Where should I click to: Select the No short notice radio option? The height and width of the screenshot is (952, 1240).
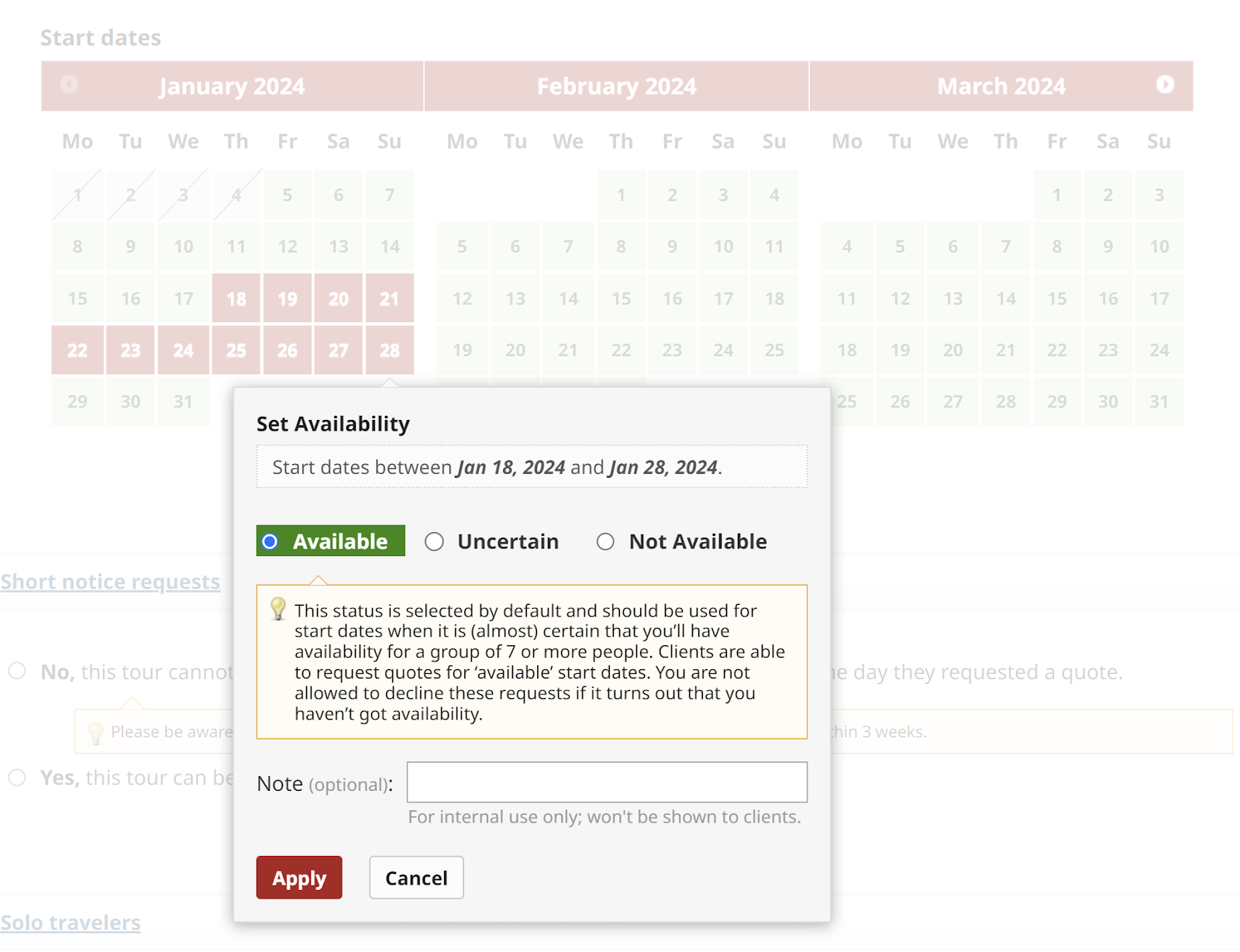pos(17,671)
